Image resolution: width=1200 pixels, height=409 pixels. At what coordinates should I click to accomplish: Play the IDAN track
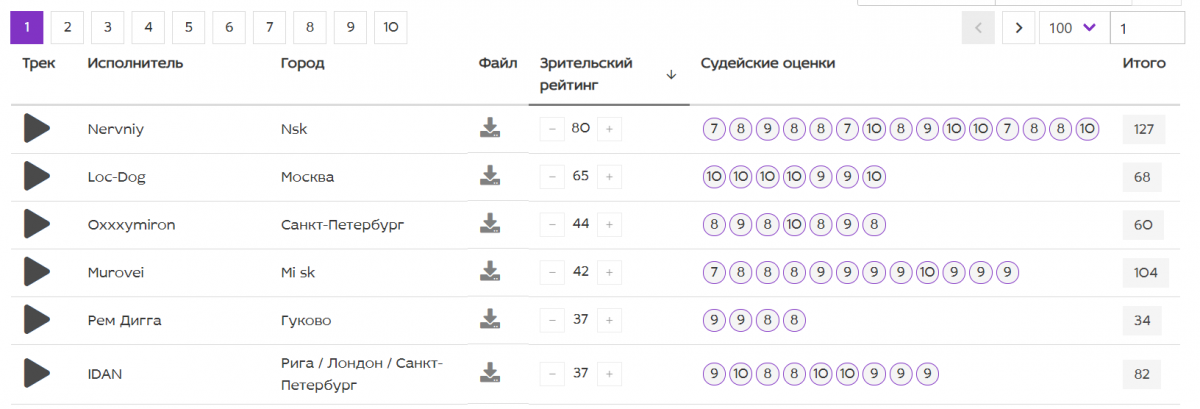(x=37, y=373)
